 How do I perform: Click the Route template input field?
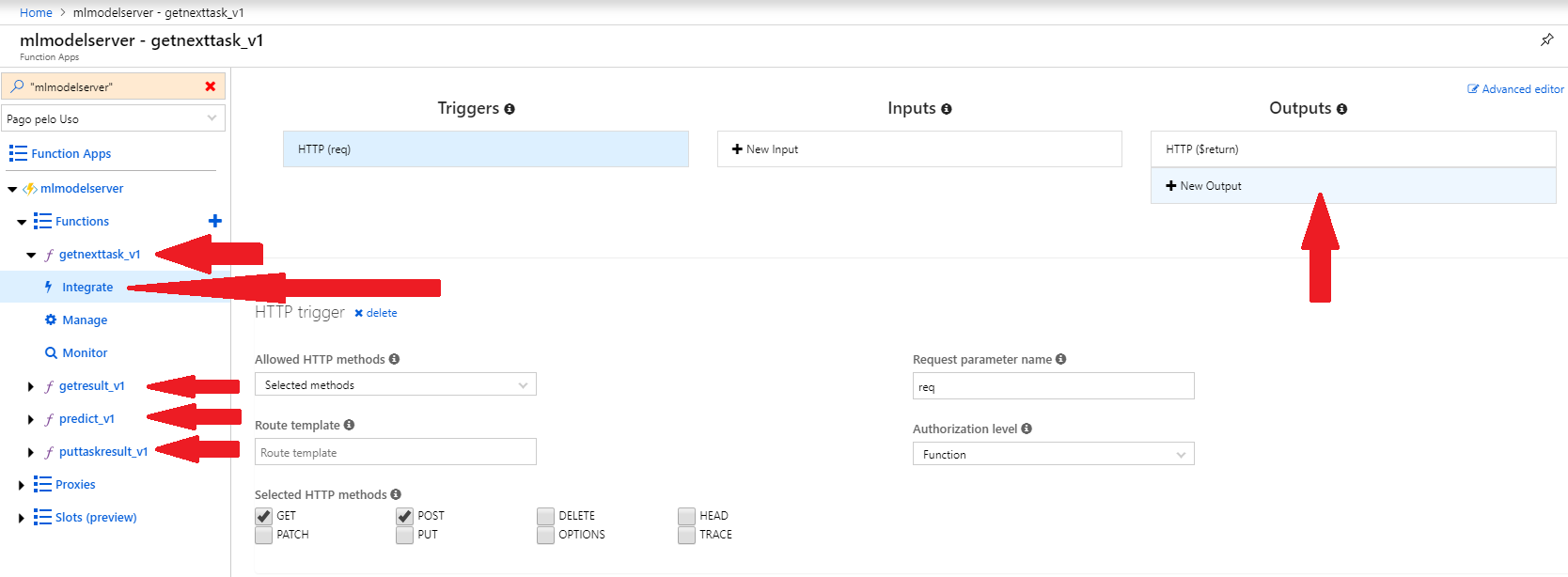(396, 452)
